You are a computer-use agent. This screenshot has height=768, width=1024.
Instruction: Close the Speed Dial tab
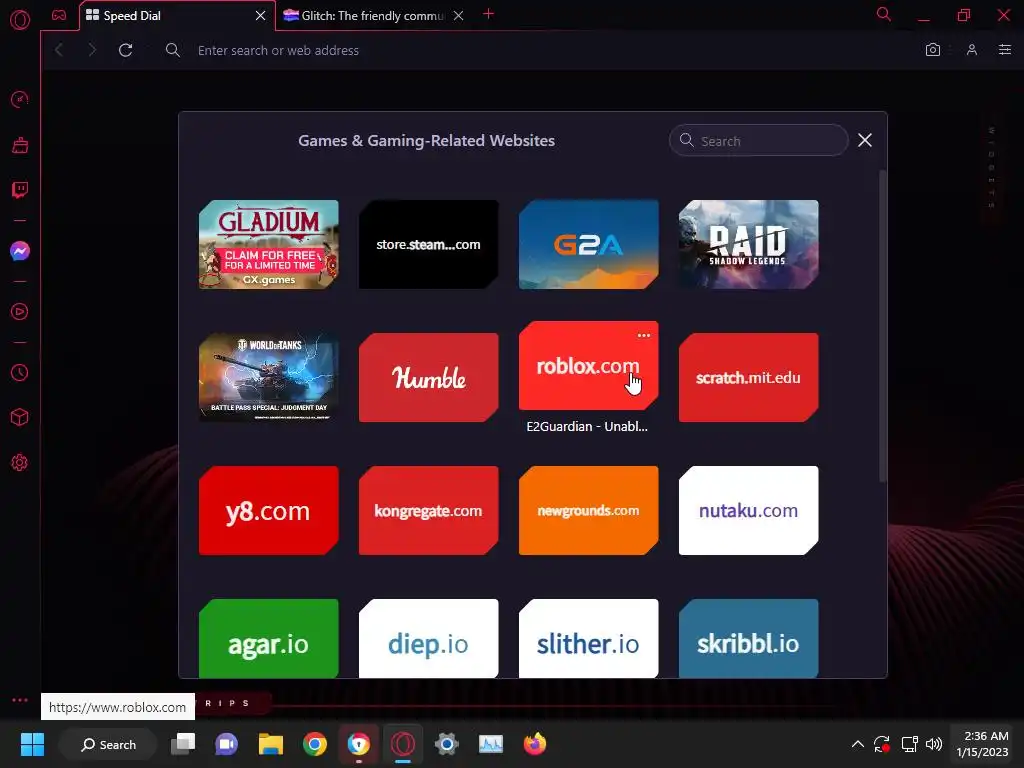coord(260,16)
